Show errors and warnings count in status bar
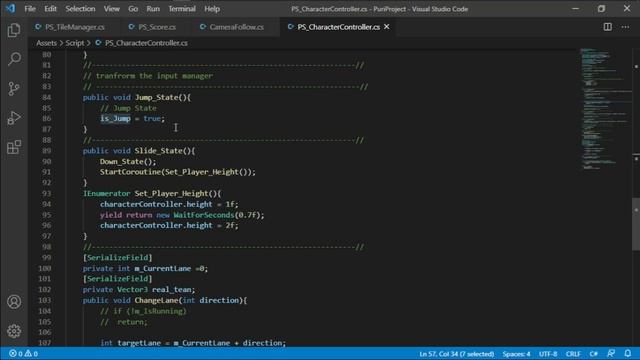 (23, 354)
